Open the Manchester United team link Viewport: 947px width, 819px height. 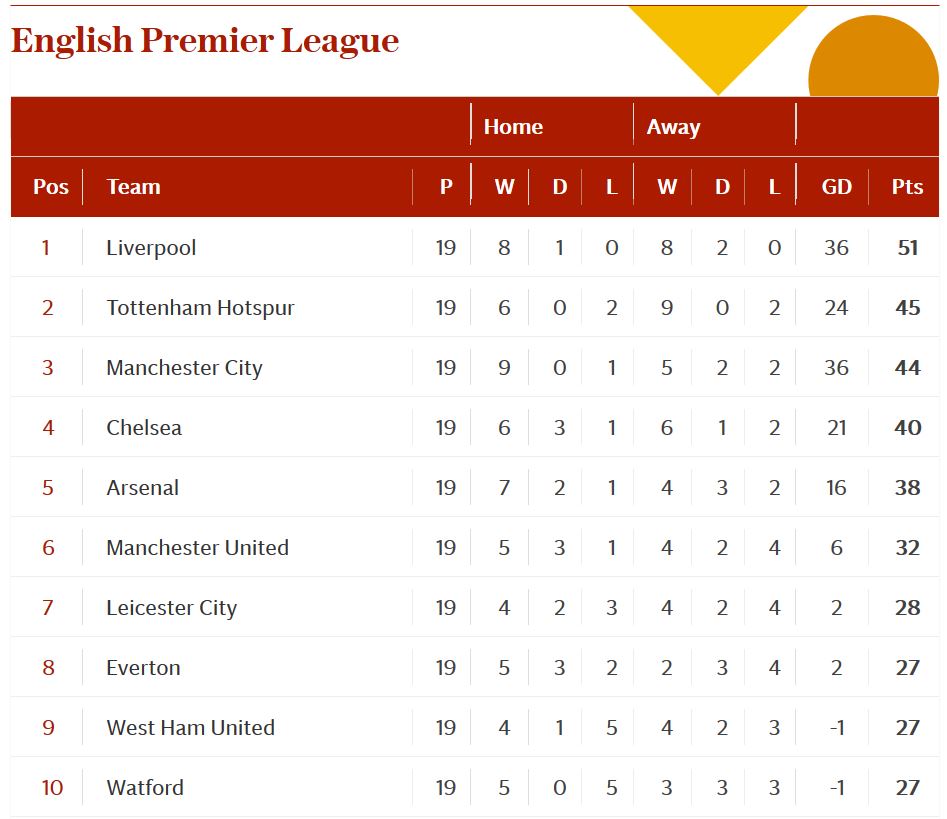pos(197,548)
